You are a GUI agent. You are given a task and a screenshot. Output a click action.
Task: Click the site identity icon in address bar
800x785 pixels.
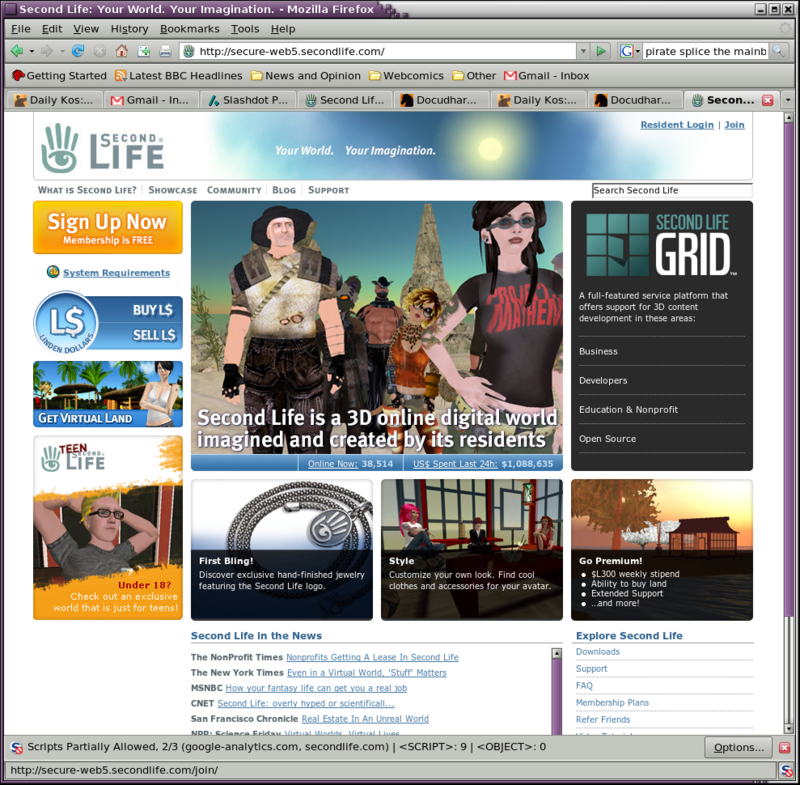coord(189,51)
